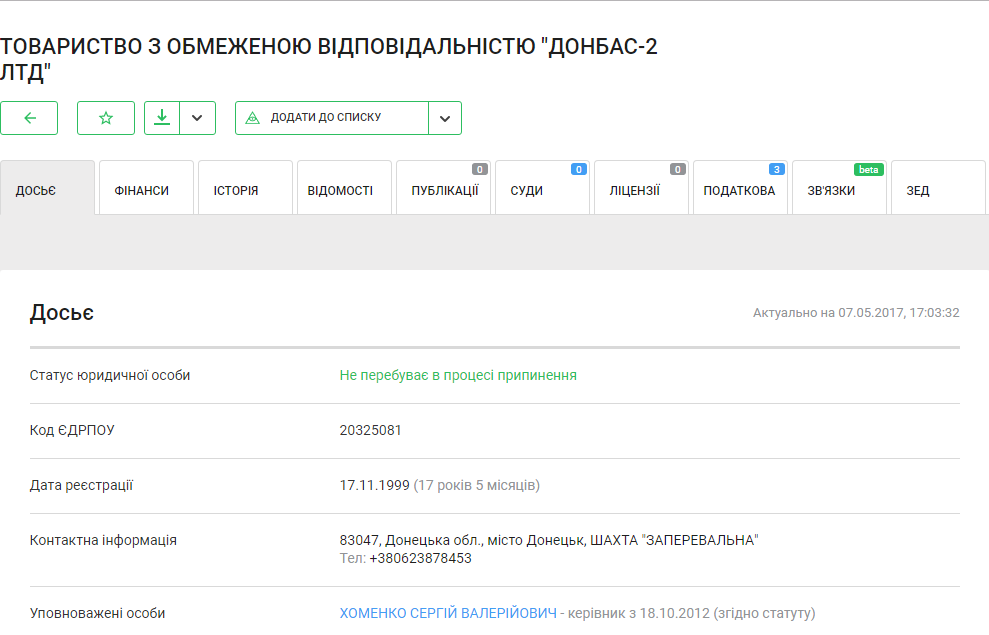Expand the download options chevron
The width and height of the screenshot is (989, 635).
click(x=197, y=118)
